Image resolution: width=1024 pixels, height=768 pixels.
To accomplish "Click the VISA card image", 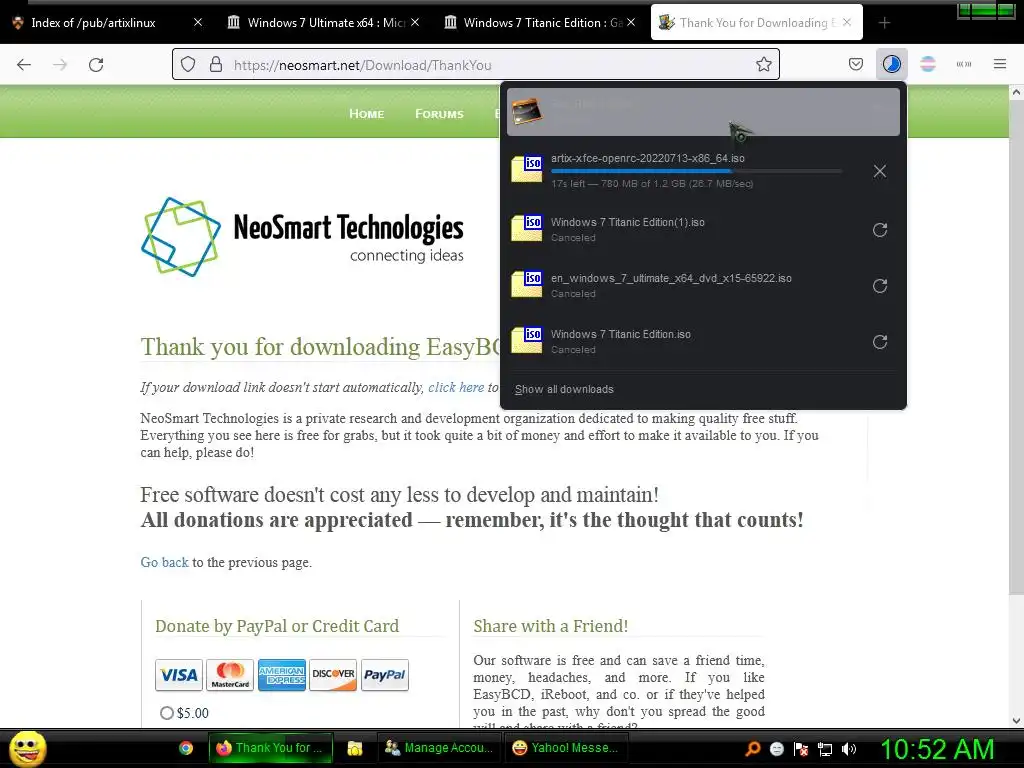I will tap(179, 675).
